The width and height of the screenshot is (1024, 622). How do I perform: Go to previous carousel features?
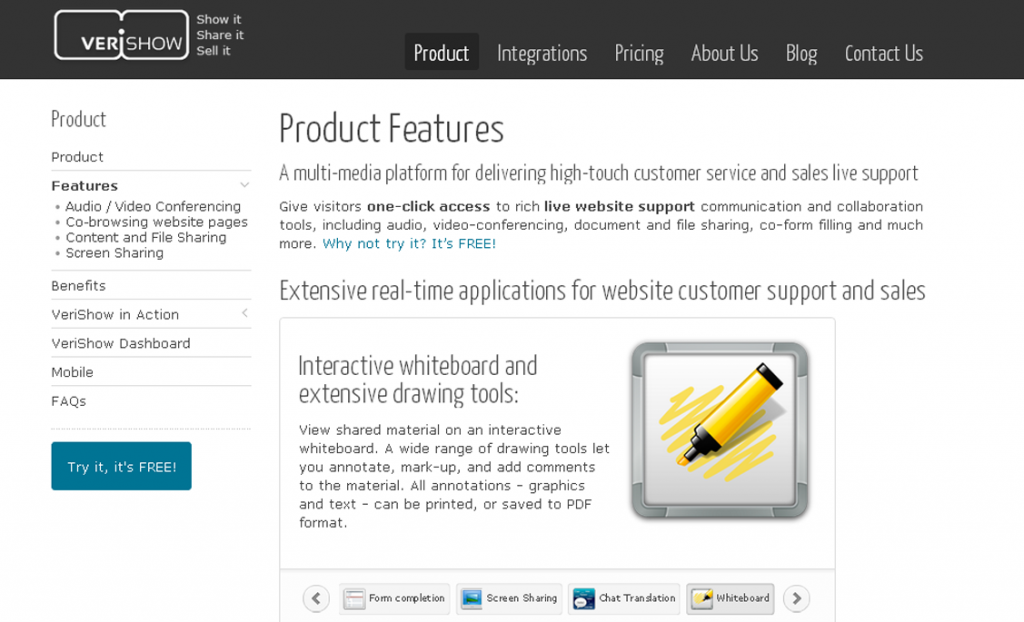[x=316, y=598]
